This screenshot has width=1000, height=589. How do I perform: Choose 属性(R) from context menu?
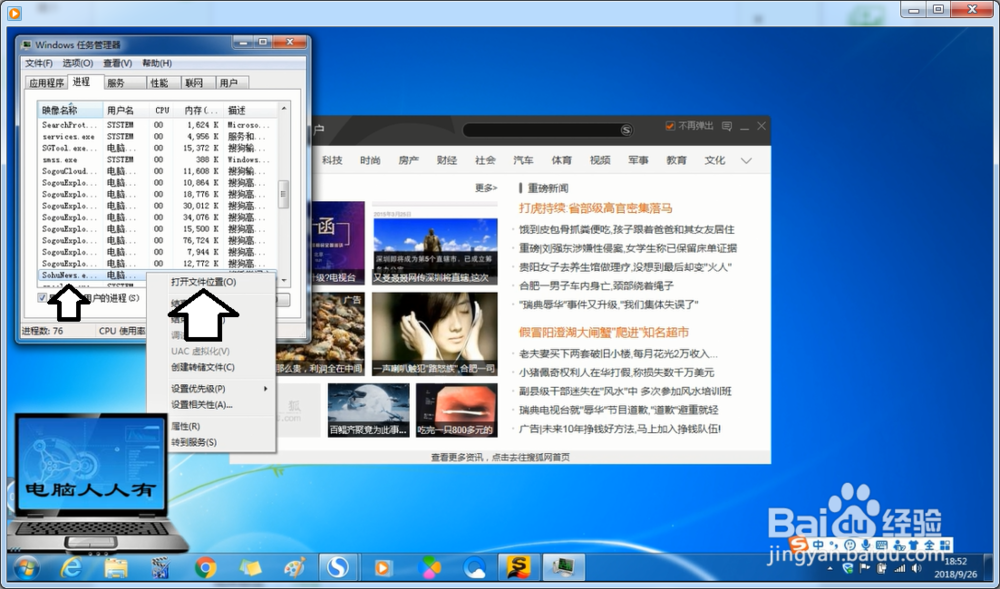pyautogui.click(x=212, y=426)
